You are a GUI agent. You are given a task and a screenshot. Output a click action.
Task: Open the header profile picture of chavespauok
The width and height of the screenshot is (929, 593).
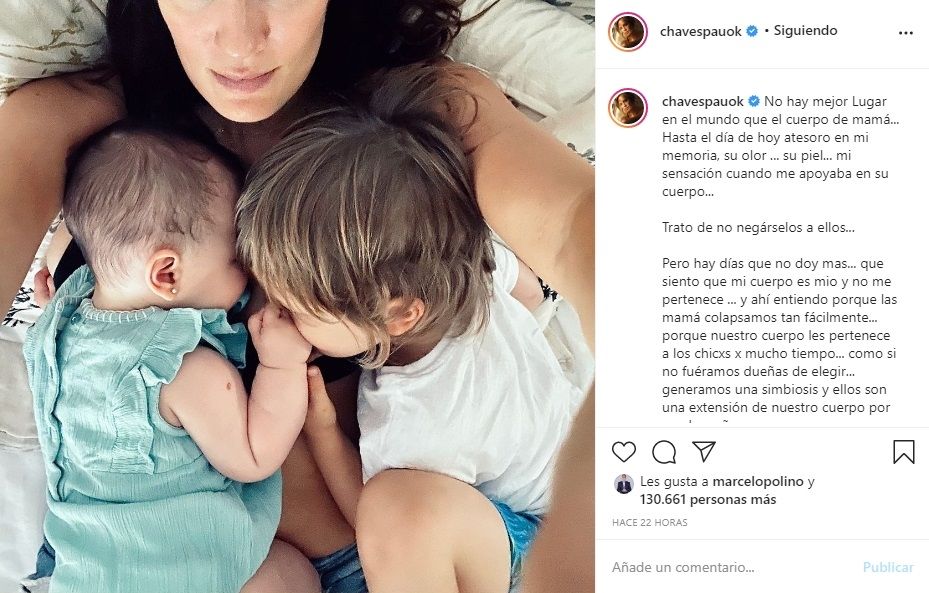coord(627,31)
